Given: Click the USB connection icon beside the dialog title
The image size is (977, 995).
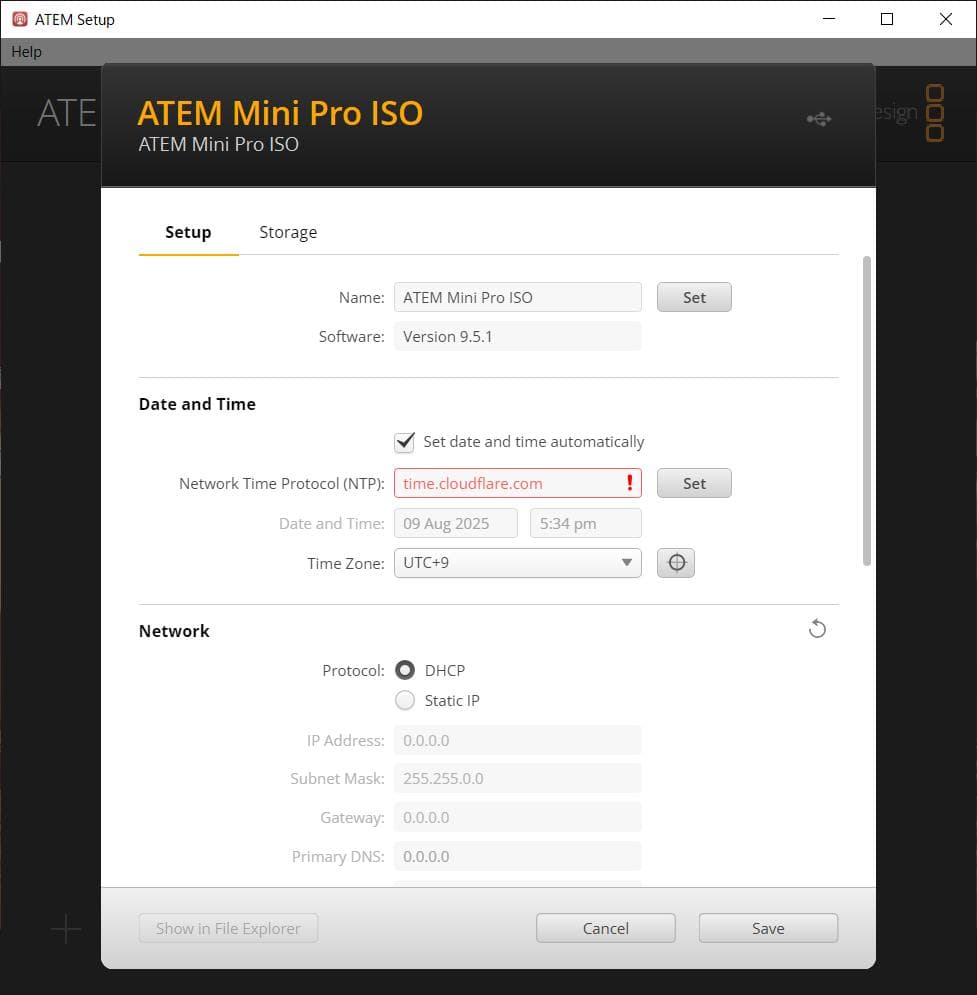Looking at the screenshot, I should [818, 118].
